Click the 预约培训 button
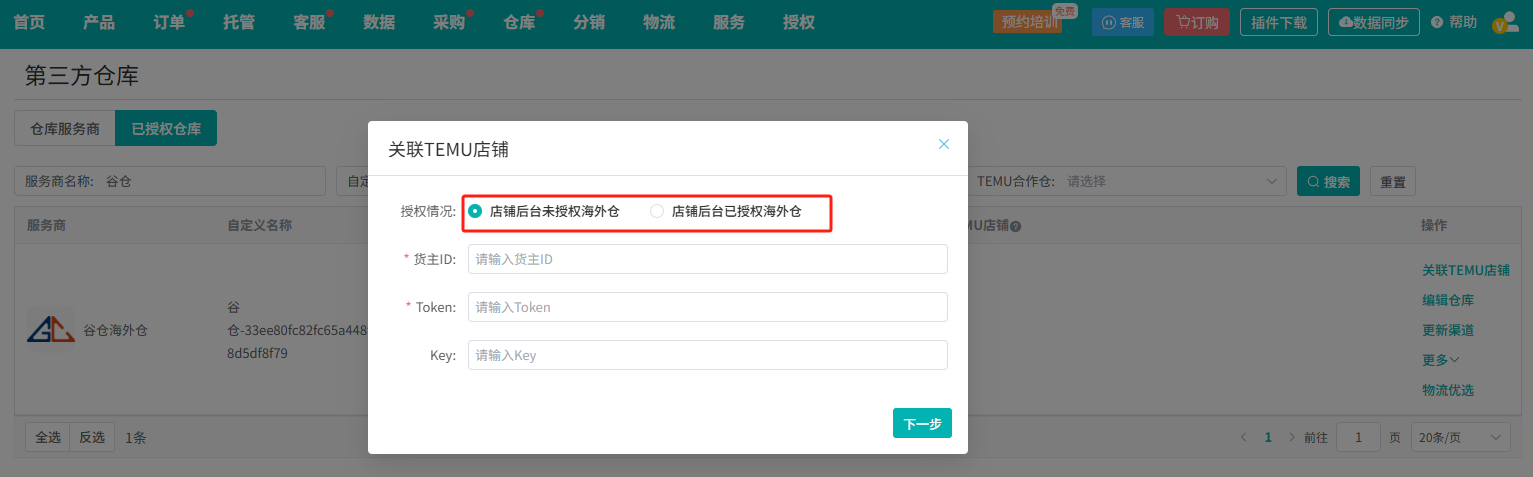Screen dimensions: 1533x477 pyautogui.click(x=1027, y=22)
